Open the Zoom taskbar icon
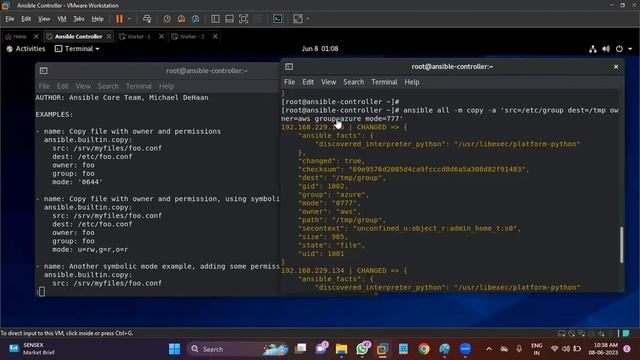 click(465, 349)
